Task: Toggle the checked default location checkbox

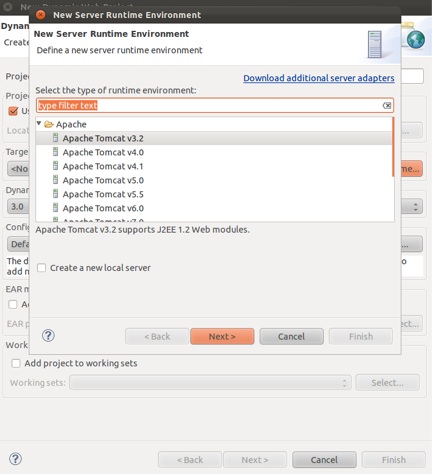Action: [13, 111]
